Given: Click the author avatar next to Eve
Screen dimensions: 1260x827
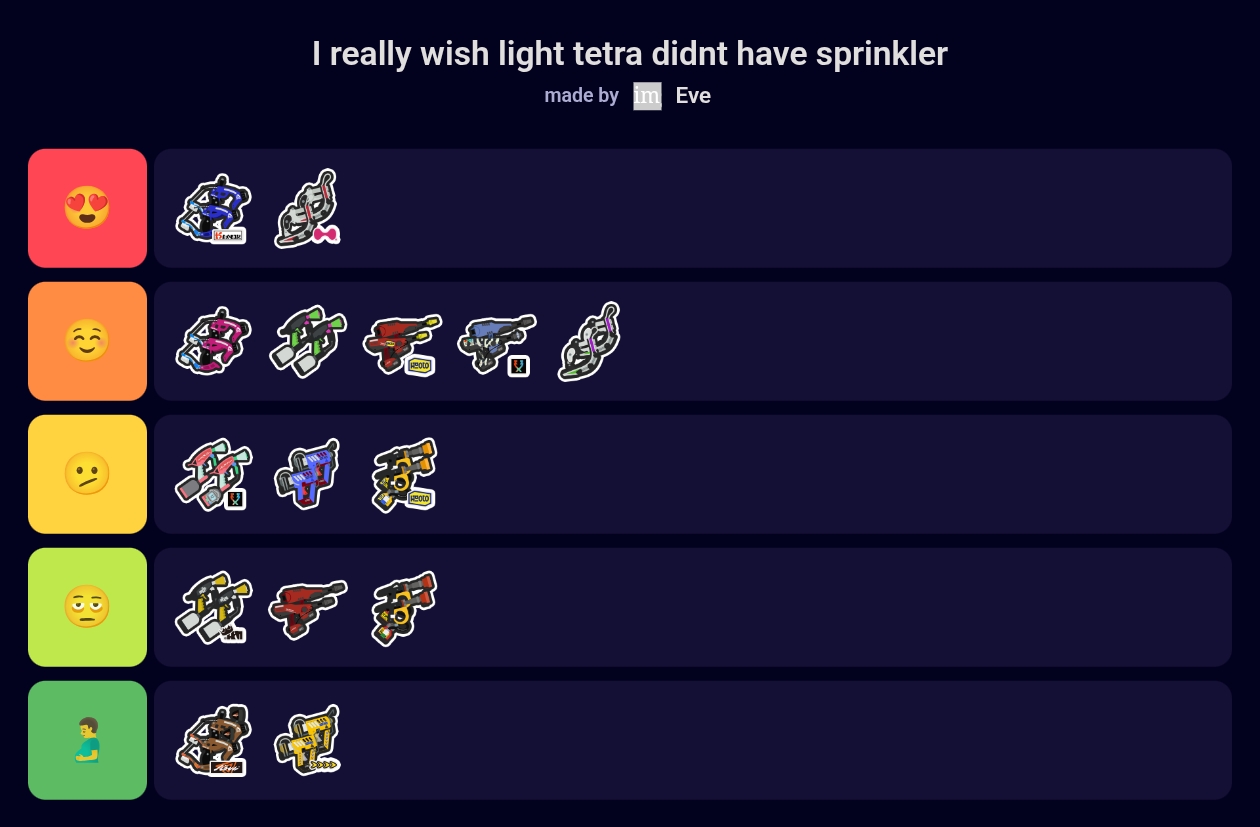Looking at the screenshot, I should click(x=647, y=96).
